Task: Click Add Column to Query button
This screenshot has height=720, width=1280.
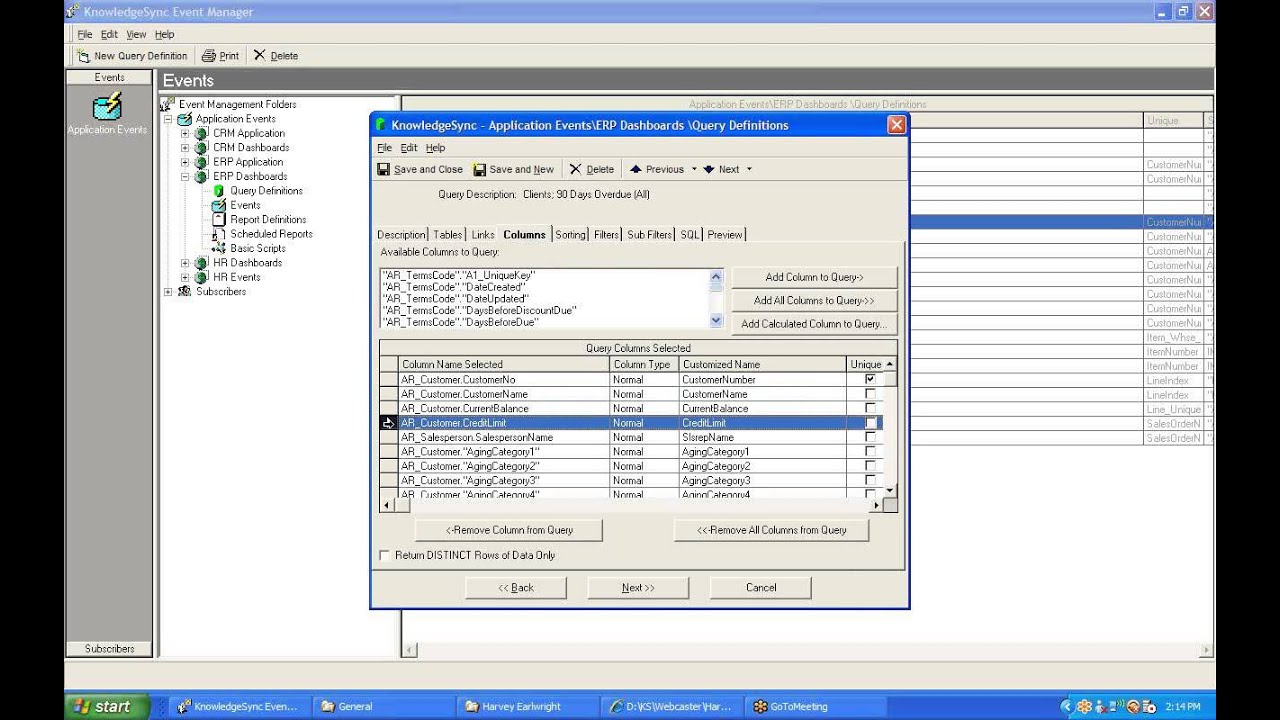Action: (814, 277)
